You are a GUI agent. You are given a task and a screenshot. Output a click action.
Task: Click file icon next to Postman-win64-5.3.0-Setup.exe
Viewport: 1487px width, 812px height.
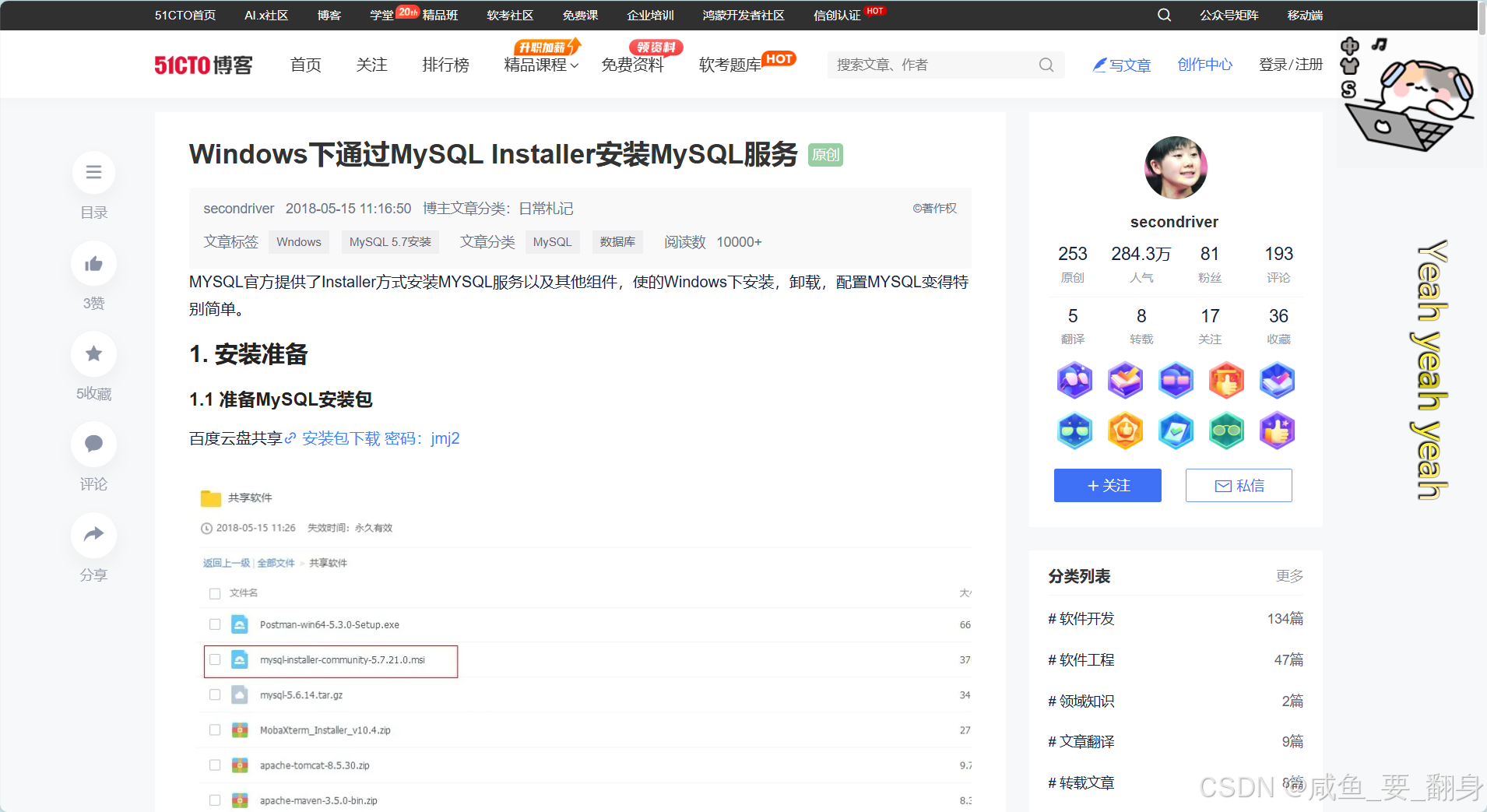tap(240, 624)
